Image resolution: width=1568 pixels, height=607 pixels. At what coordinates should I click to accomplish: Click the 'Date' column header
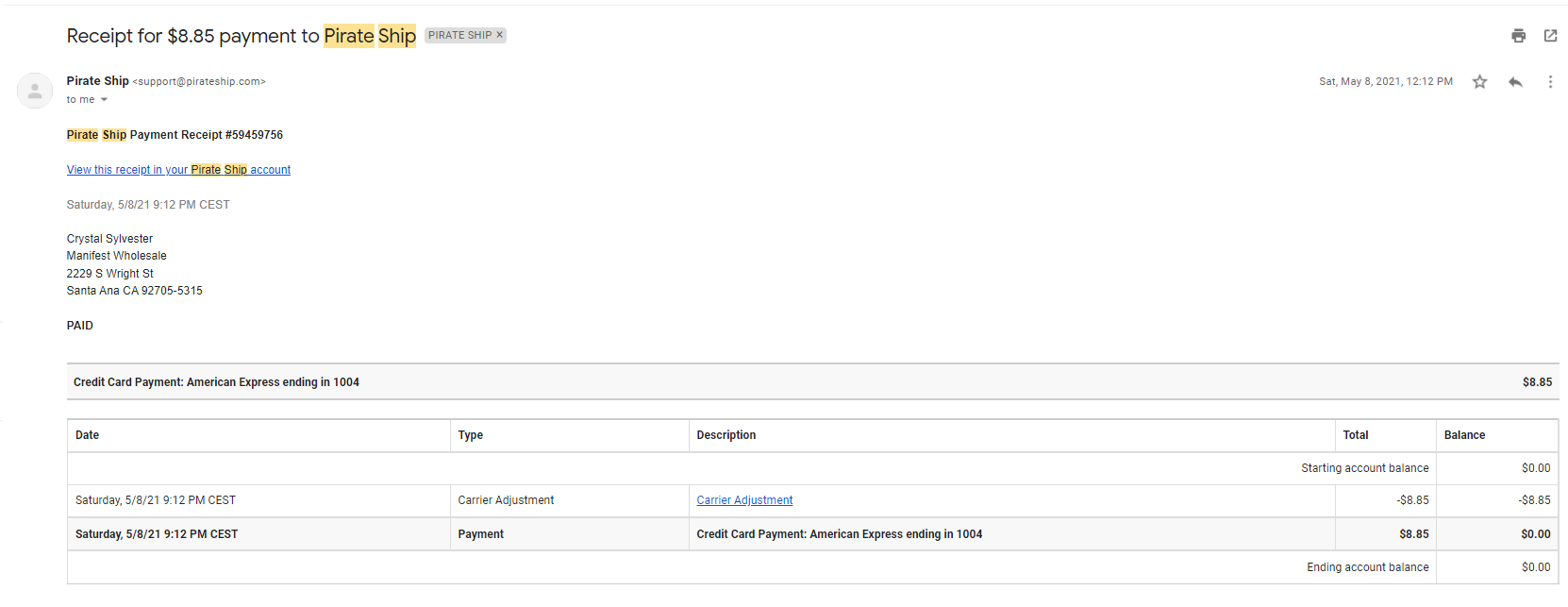(x=87, y=435)
